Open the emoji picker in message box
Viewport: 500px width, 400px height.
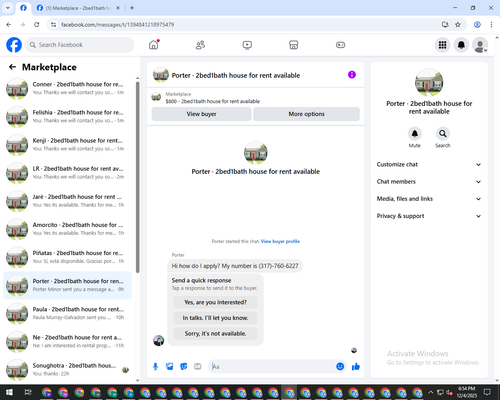click(340, 367)
